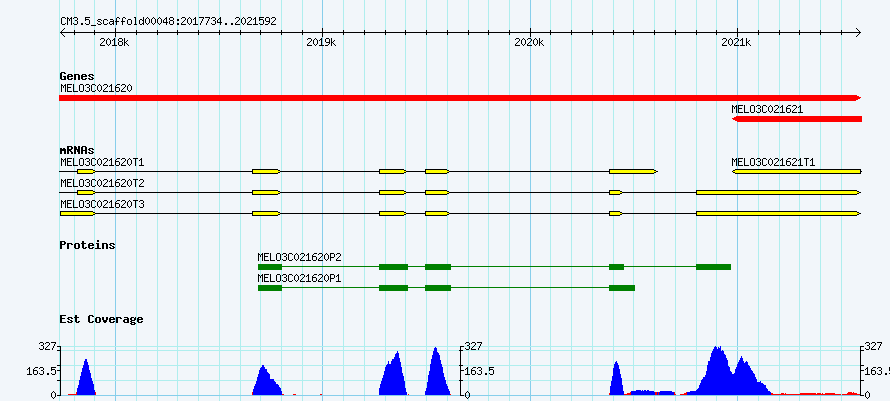Click the arrow-tipped last exon of MELO3C021620T1

point(633,172)
